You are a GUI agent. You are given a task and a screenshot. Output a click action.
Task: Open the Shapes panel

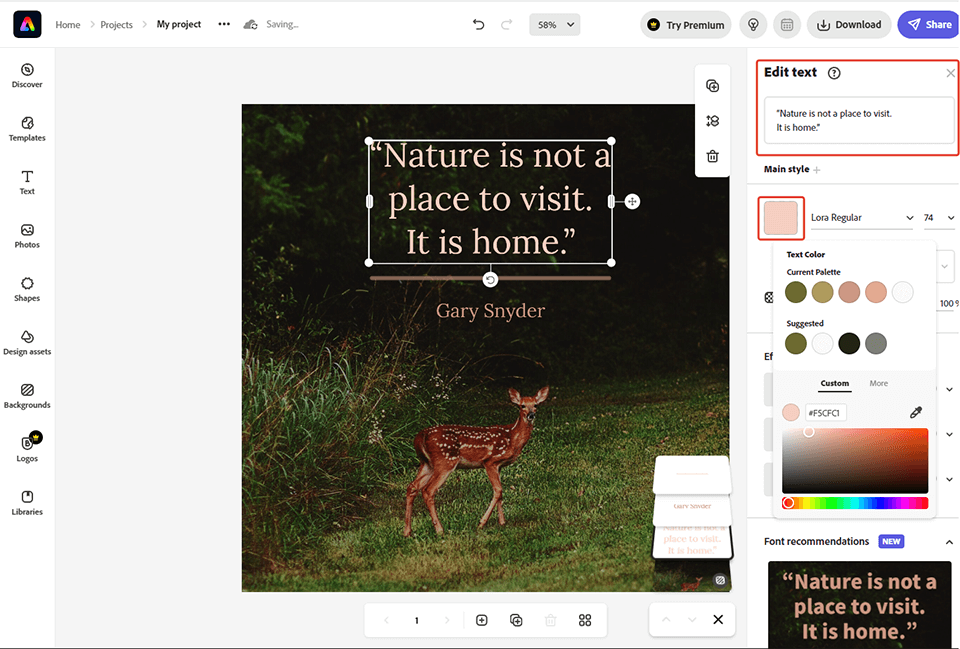[x=27, y=290]
